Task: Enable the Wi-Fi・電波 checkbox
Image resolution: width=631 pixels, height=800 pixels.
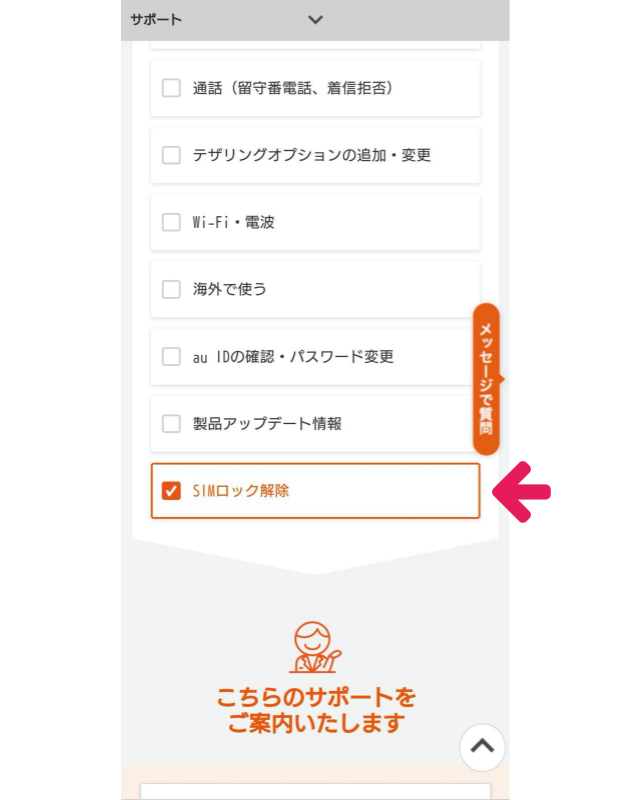Action: coord(171,221)
